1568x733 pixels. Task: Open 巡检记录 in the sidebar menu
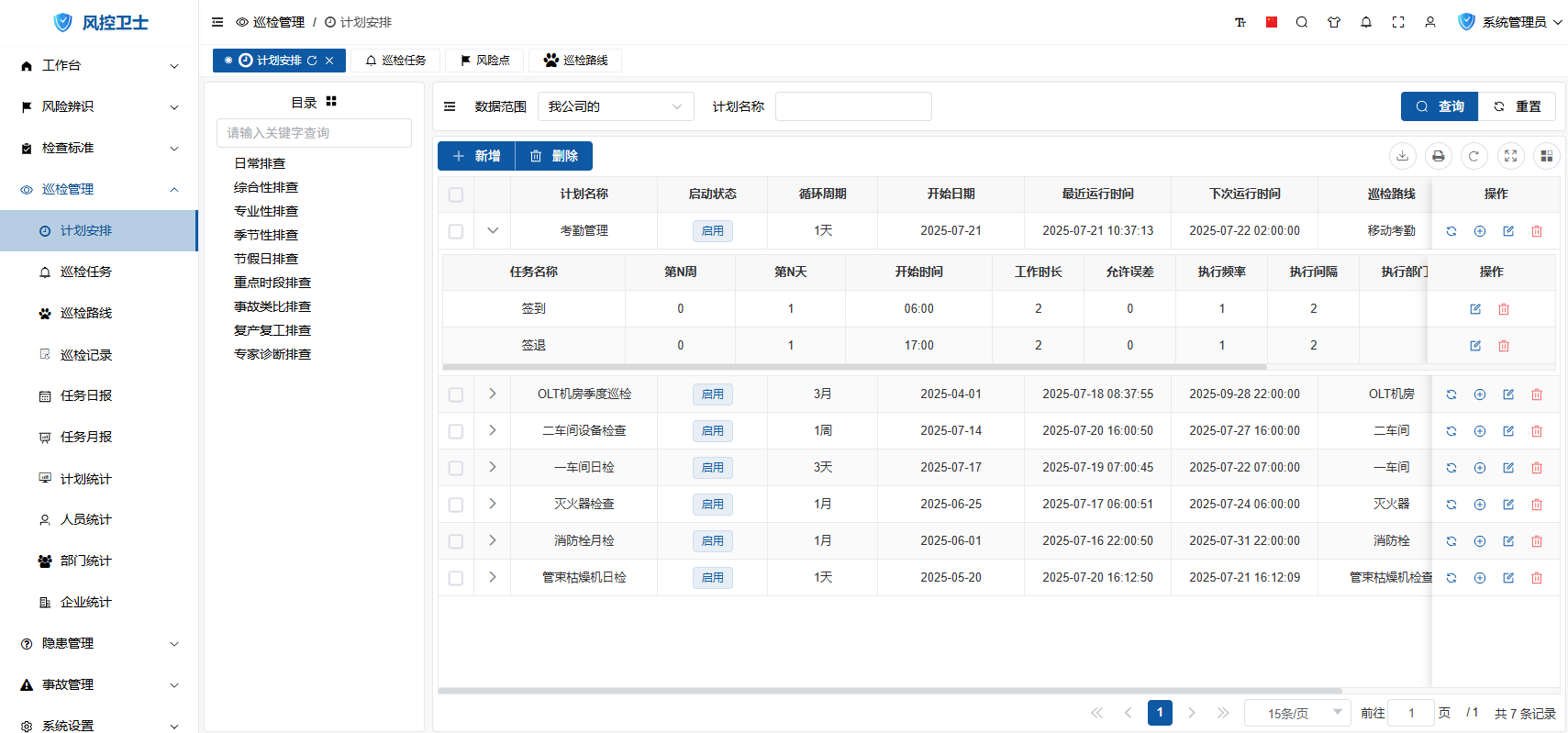coord(86,355)
